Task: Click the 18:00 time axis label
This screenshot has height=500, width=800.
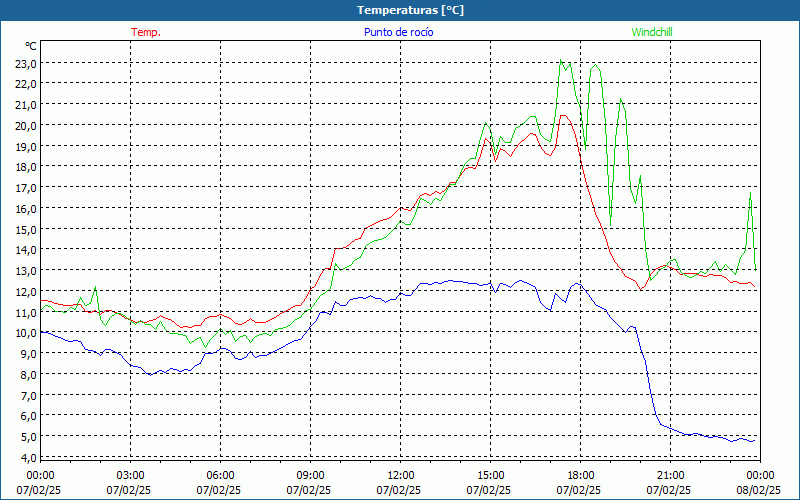Action: (x=581, y=476)
